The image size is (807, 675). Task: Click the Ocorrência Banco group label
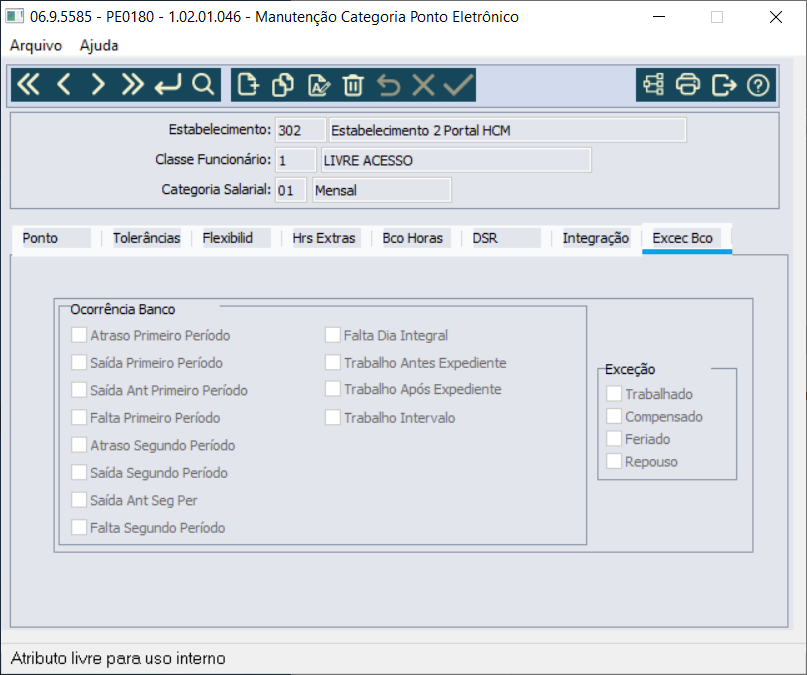click(122, 309)
